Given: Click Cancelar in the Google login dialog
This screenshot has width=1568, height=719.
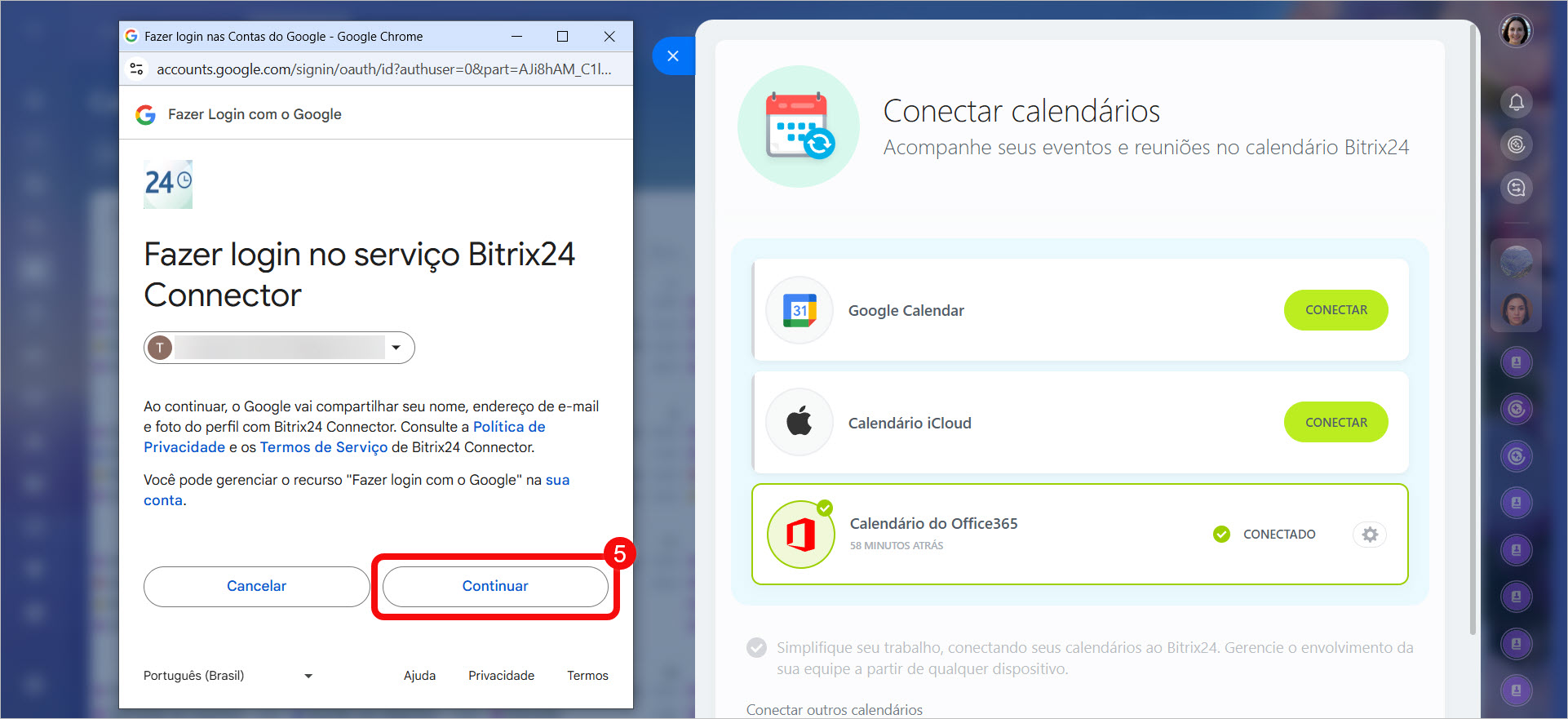Looking at the screenshot, I should (x=256, y=586).
